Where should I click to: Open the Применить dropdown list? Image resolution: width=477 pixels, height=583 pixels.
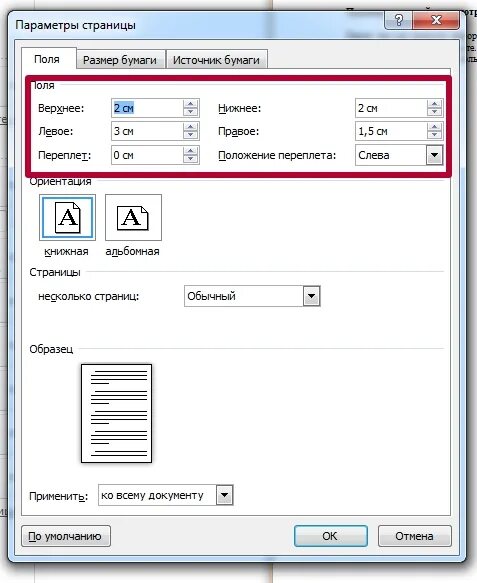[x=224, y=495]
